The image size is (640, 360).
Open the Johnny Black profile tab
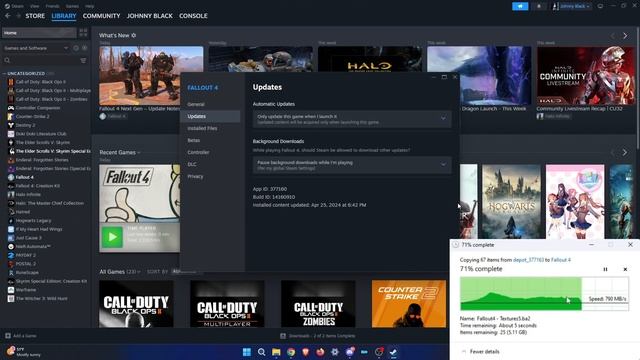149,16
